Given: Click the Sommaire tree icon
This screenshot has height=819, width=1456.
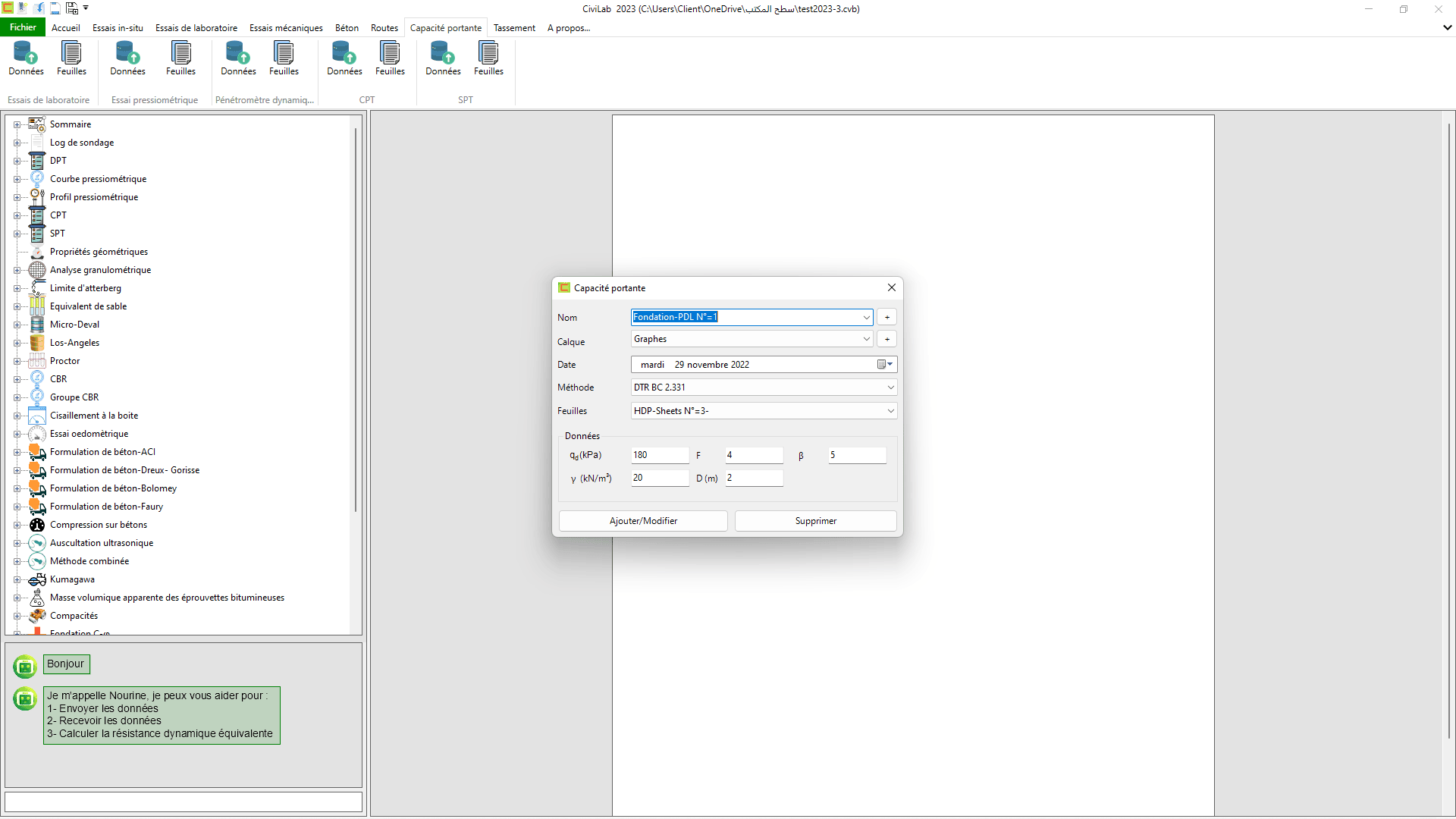Looking at the screenshot, I should point(37,124).
